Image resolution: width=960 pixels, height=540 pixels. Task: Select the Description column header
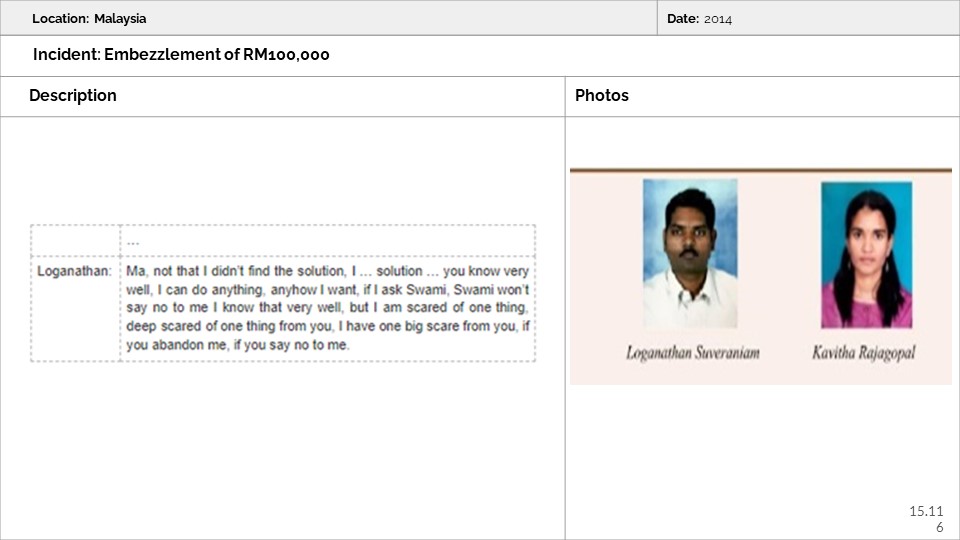(73, 96)
